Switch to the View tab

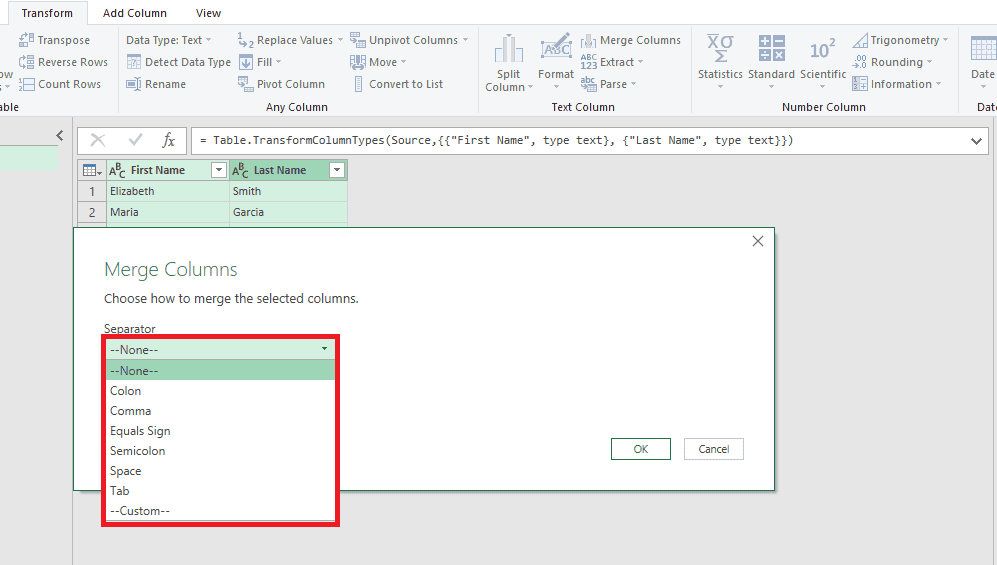click(x=209, y=13)
